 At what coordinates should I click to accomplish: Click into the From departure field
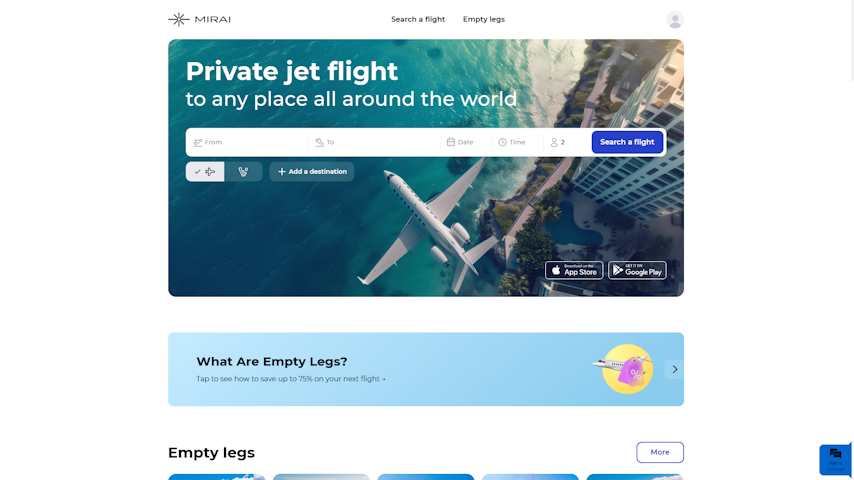pyautogui.click(x=248, y=142)
